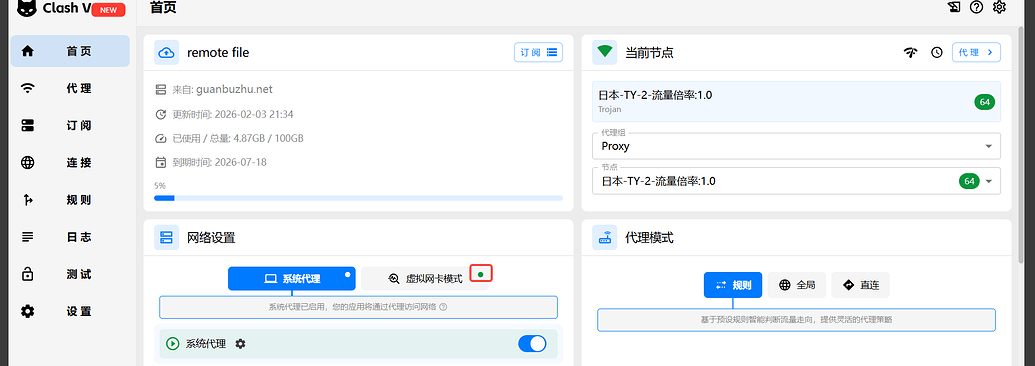Click the 来自: guanbuzhu.net source text
This screenshot has width=1035, height=366.
tap(222, 89)
